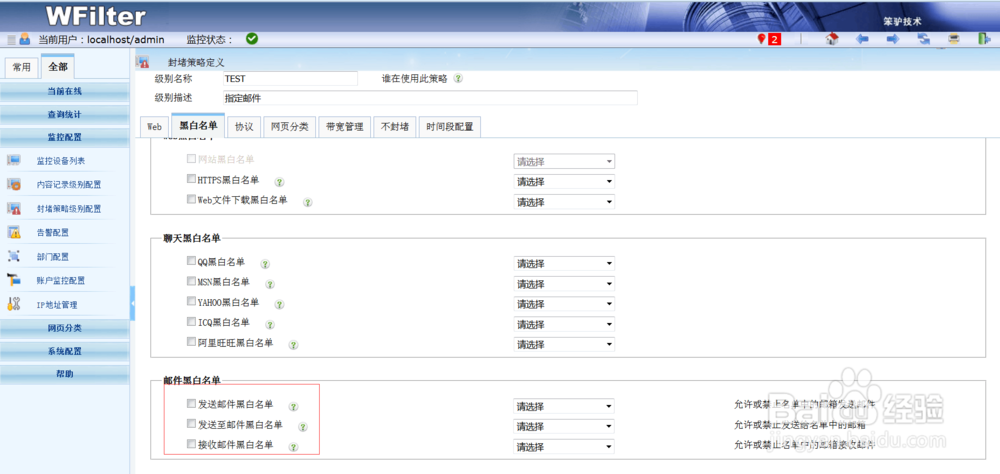Expand the 系统配置 sidebar section

[64, 351]
